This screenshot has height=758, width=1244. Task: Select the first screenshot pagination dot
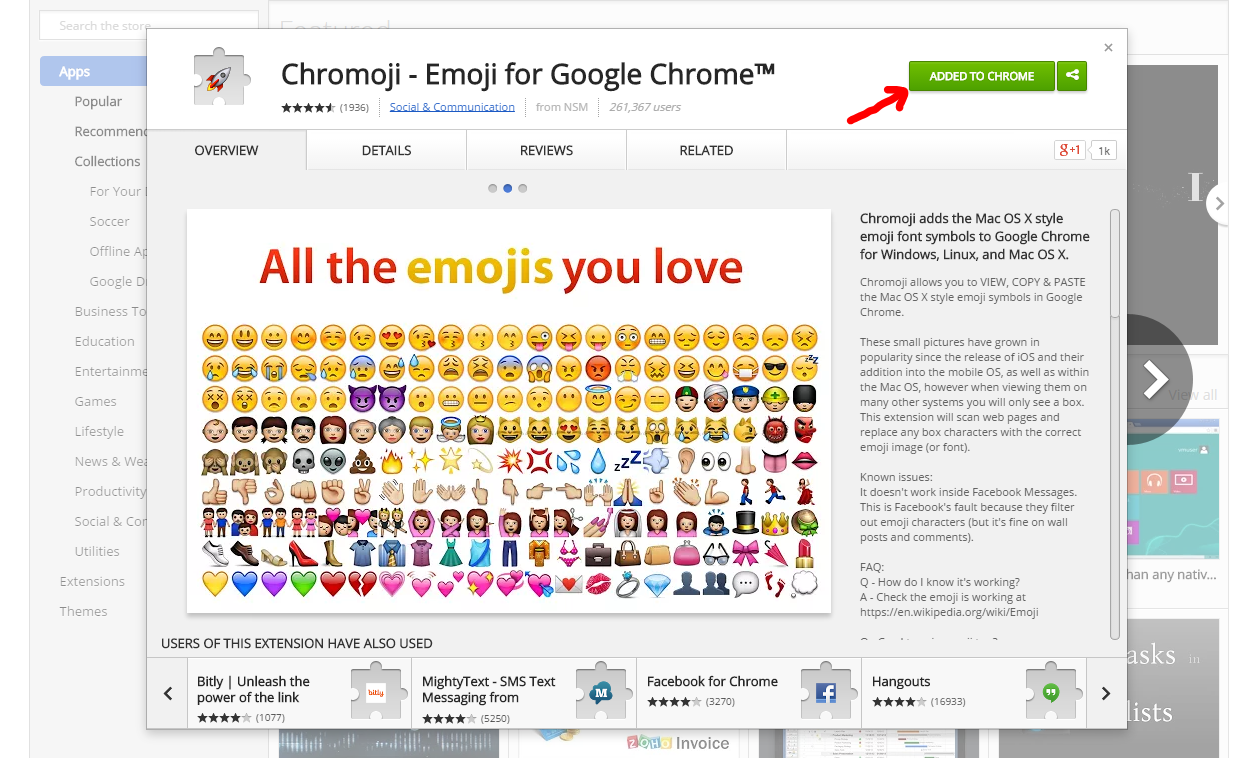click(493, 188)
